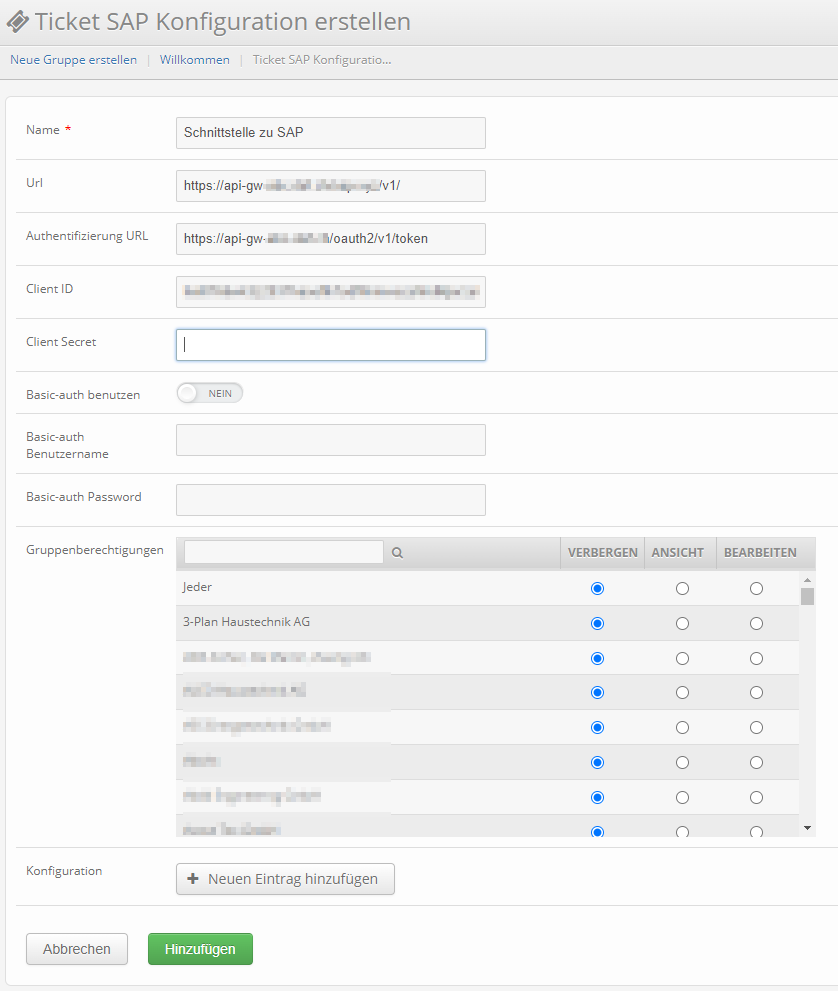This screenshot has height=991, width=838.
Task: Select the Ticket SAP Konfiguratio... breadcrumb
Action: click(322, 60)
